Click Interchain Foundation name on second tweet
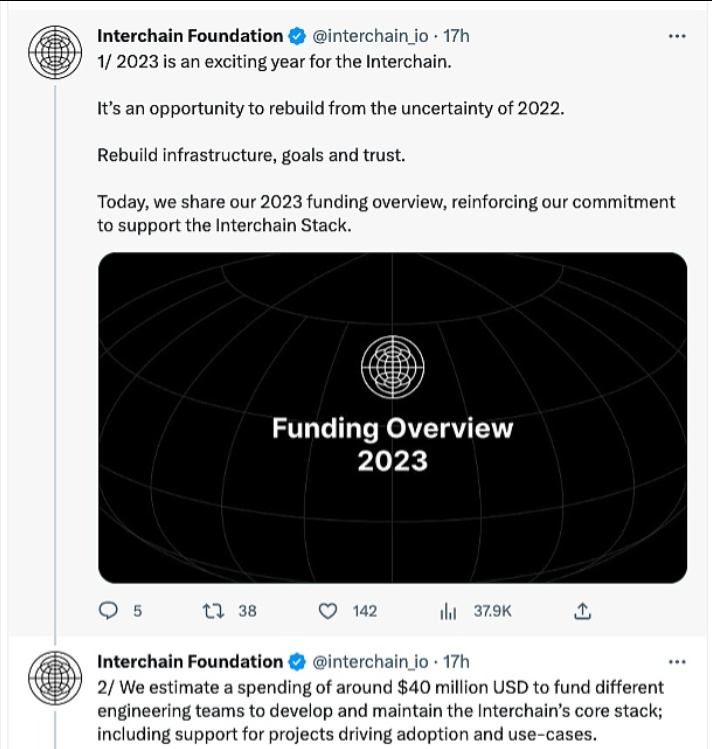The width and height of the screenshot is (712, 749). tap(190, 661)
